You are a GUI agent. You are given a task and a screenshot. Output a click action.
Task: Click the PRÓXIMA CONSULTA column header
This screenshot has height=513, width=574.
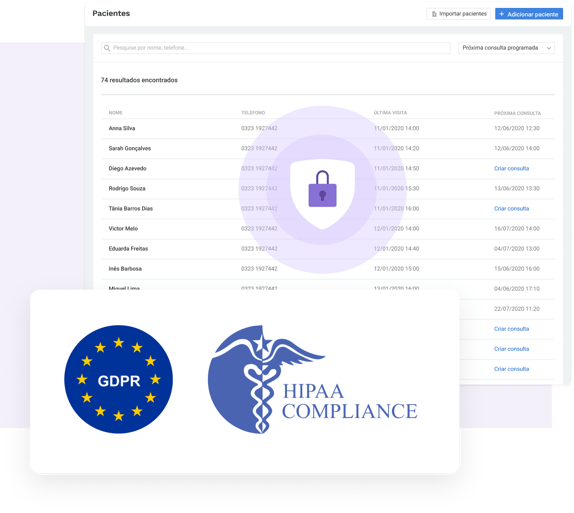517,113
